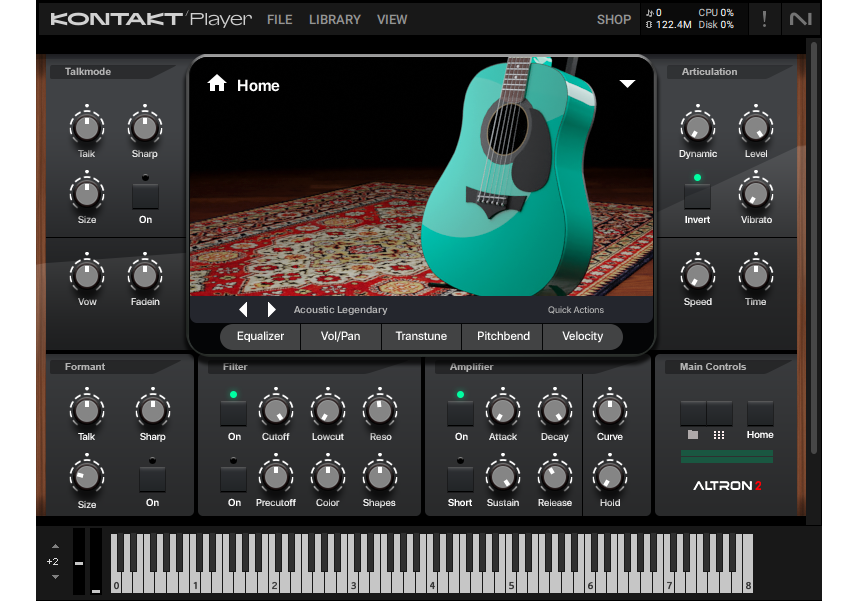The height and width of the screenshot is (601, 859).
Task: Click the Filter Cutoff knob
Action: [276, 410]
